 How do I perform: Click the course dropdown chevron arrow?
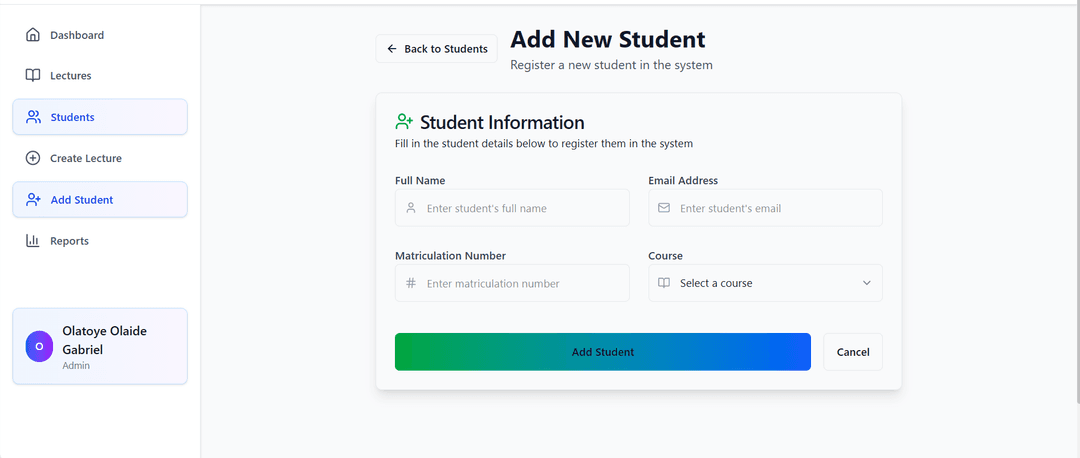(x=867, y=283)
